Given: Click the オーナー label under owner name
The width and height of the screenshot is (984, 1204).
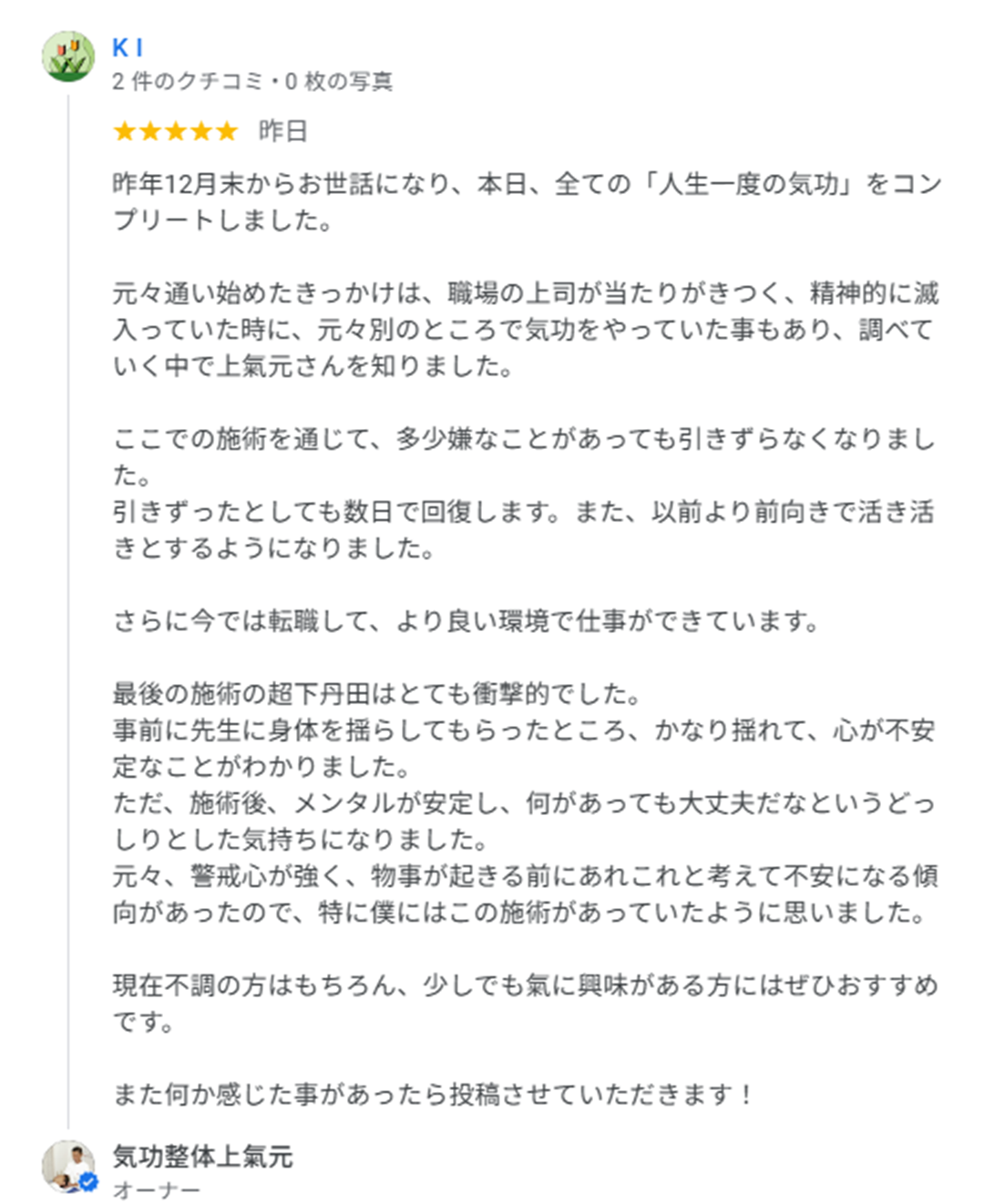Looking at the screenshot, I should coord(156,1190).
